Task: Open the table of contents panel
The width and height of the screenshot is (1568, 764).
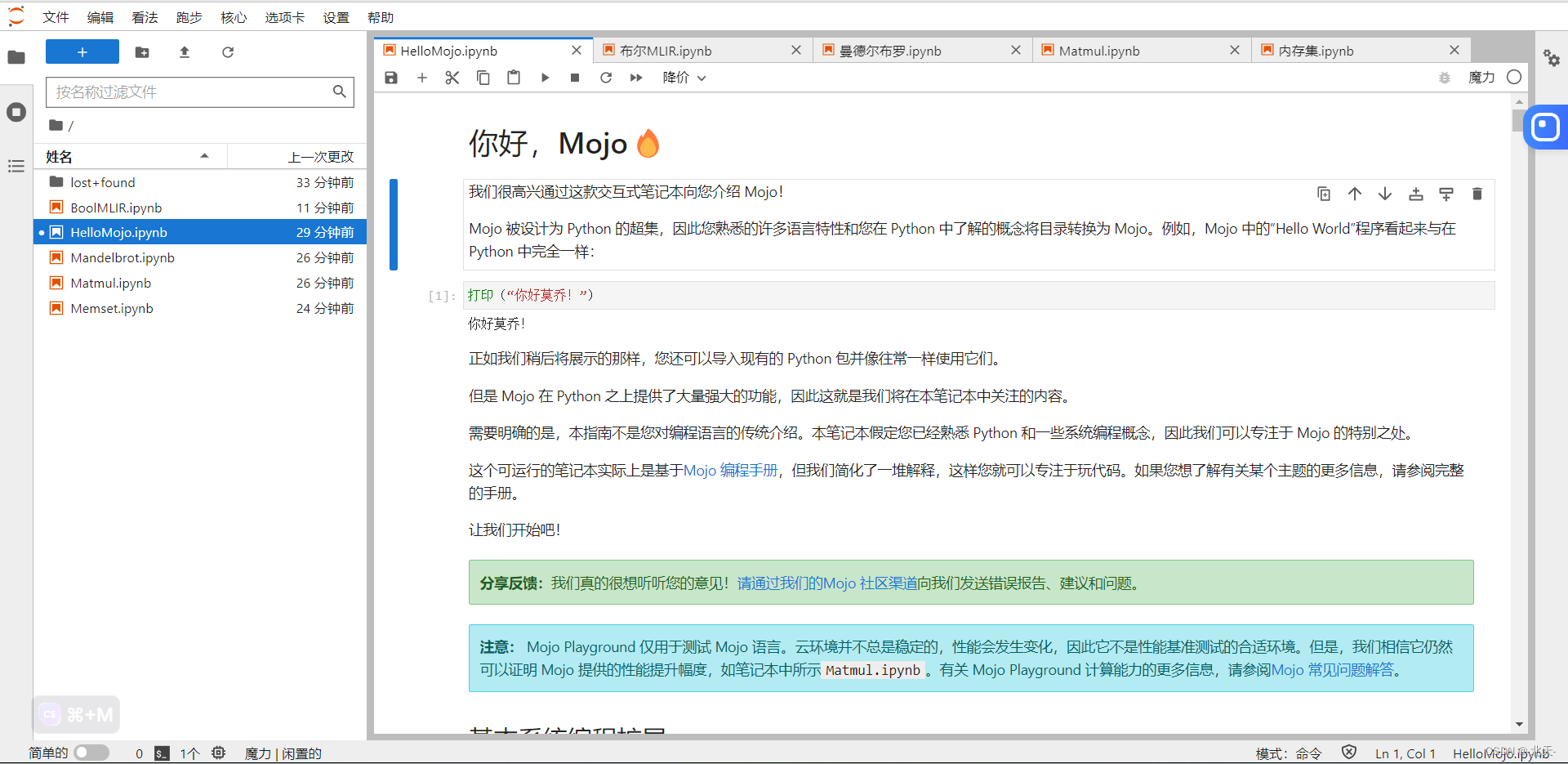Action: (x=16, y=166)
